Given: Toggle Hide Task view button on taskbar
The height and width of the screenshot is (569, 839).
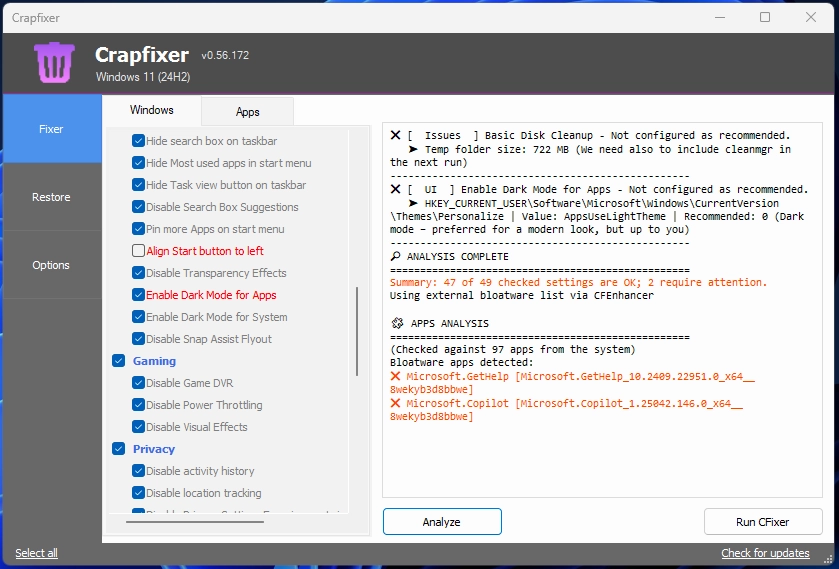Looking at the screenshot, I should click(138, 185).
